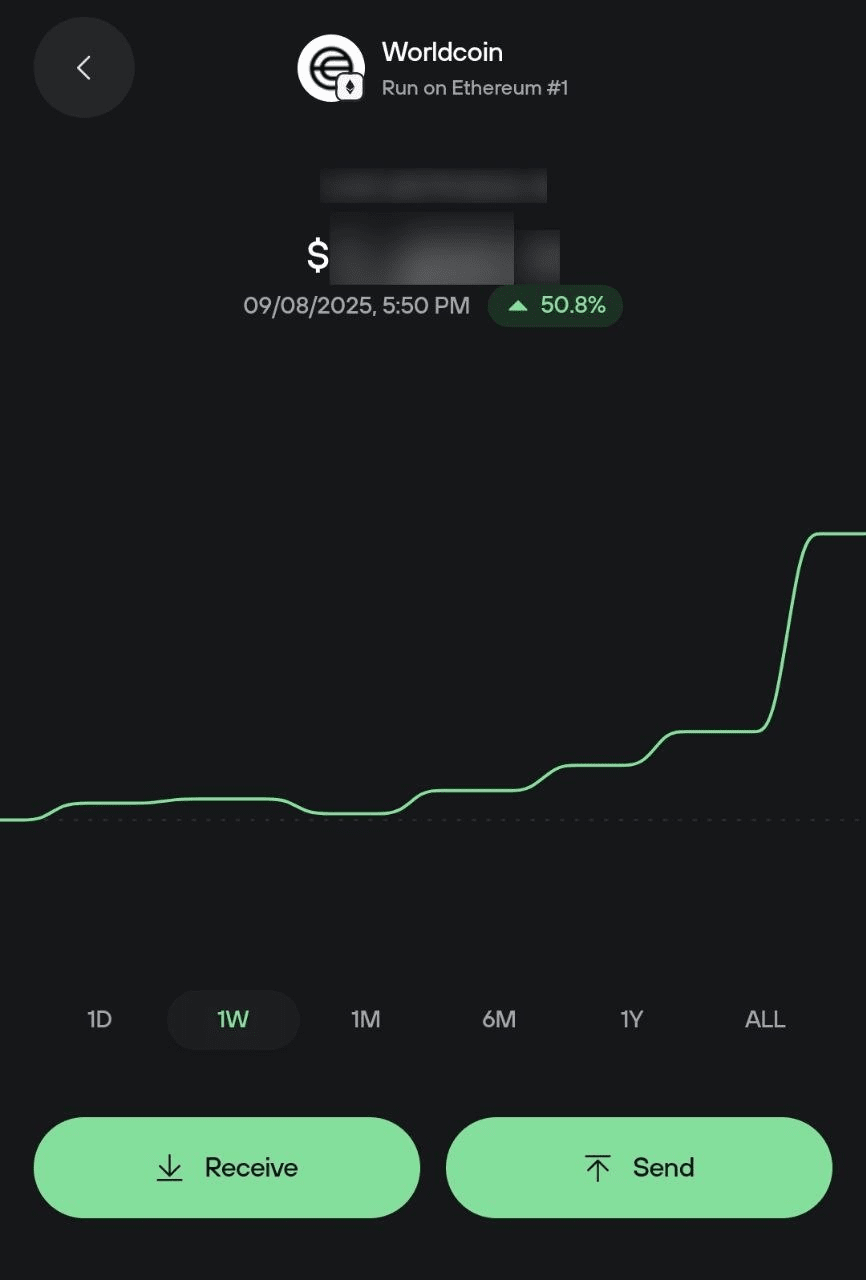Click the dollar sign before the balance
The image size is (866, 1280).
point(317,256)
